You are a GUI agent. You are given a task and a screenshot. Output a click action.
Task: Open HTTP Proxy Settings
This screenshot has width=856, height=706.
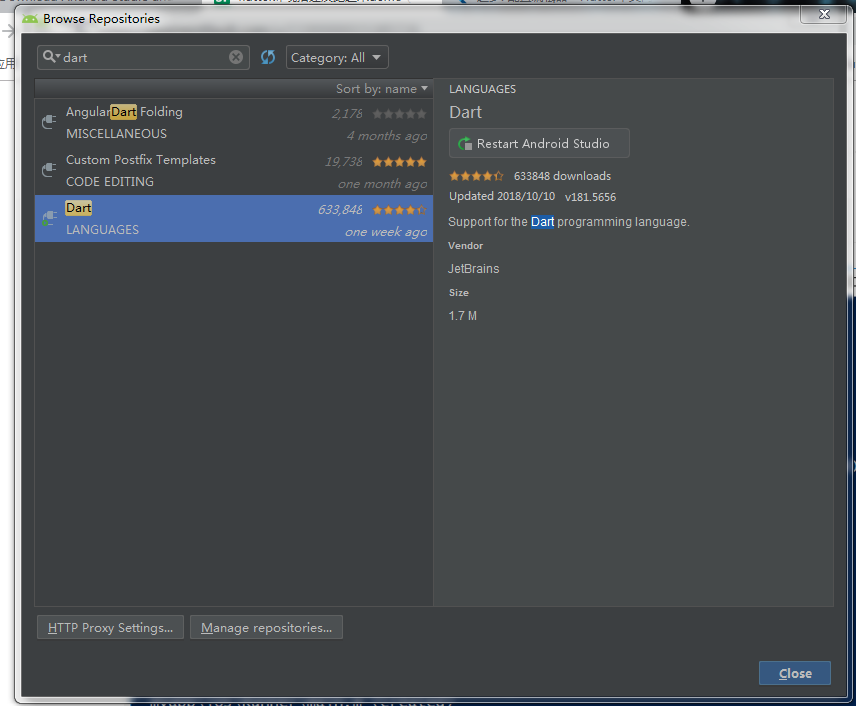click(x=110, y=627)
